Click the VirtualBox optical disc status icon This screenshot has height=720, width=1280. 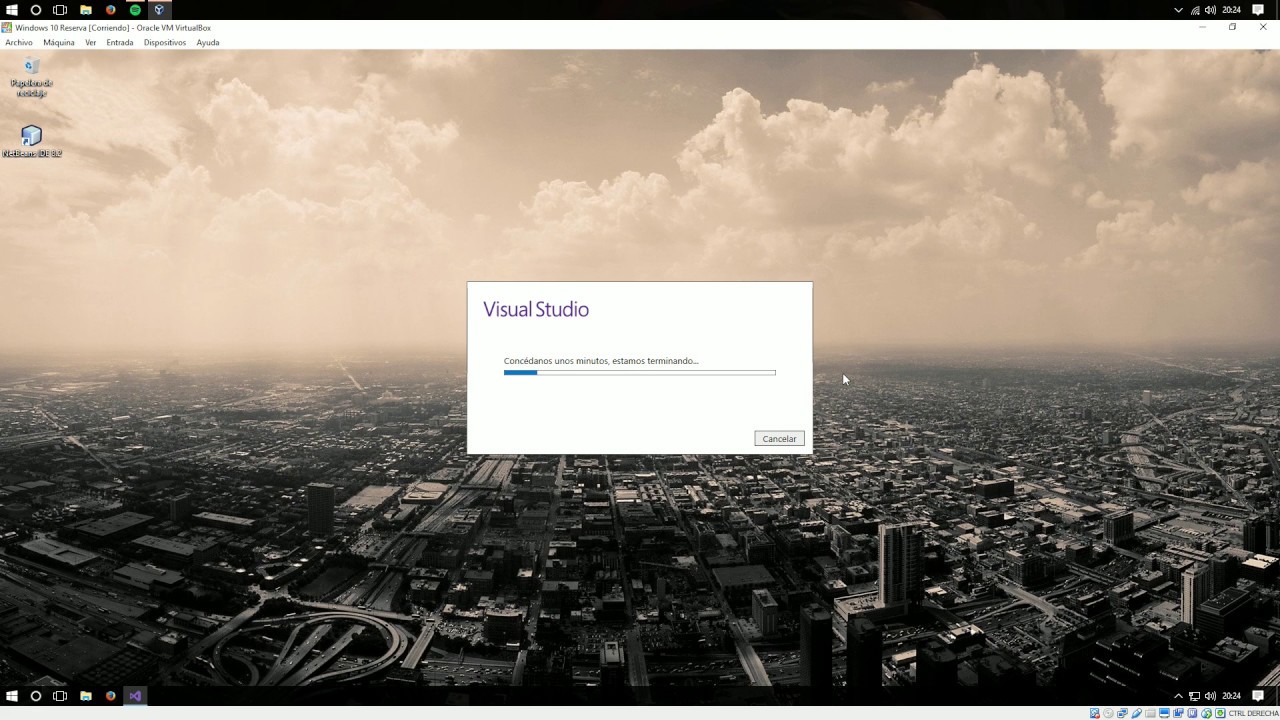tap(1108, 713)
